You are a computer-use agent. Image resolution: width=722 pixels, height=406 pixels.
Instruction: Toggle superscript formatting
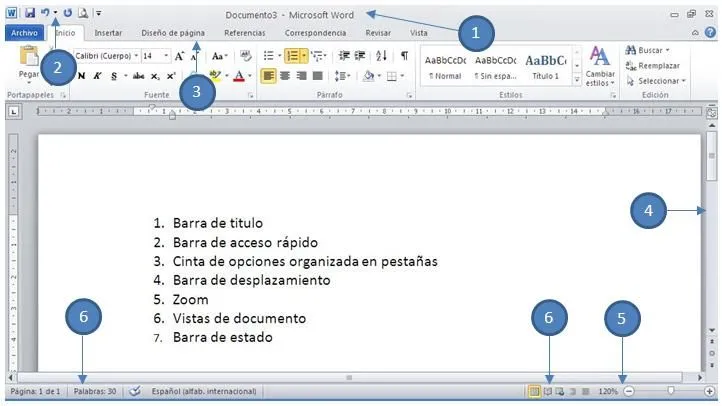(171, 76)
